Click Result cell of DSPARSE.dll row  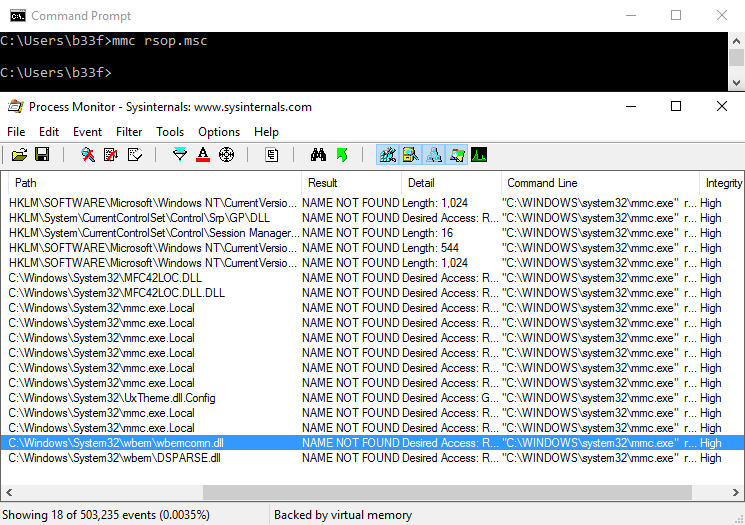tap(351, 458)
